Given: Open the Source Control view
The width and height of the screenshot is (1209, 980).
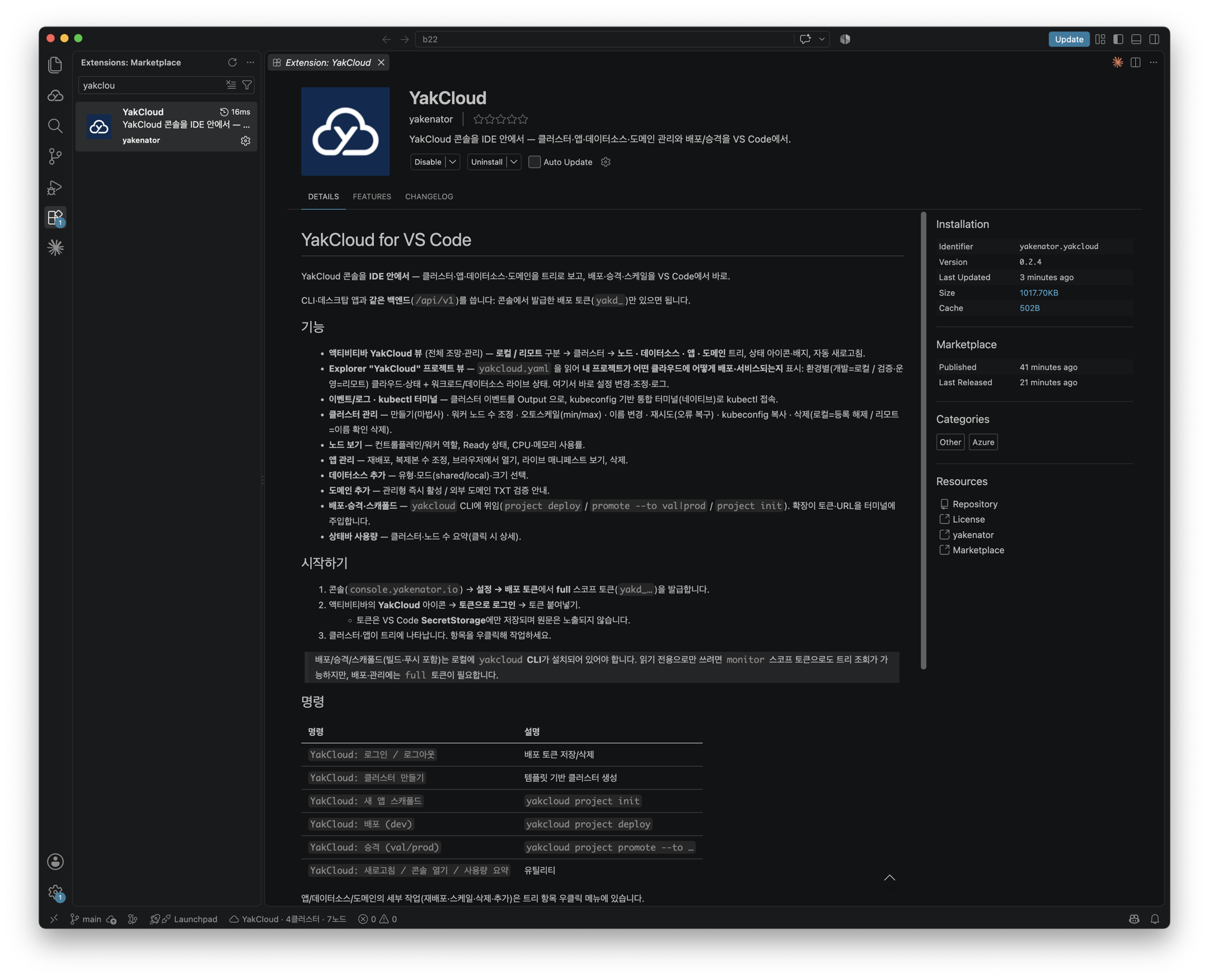Looking at the screenshot, I should pos(55,156).
